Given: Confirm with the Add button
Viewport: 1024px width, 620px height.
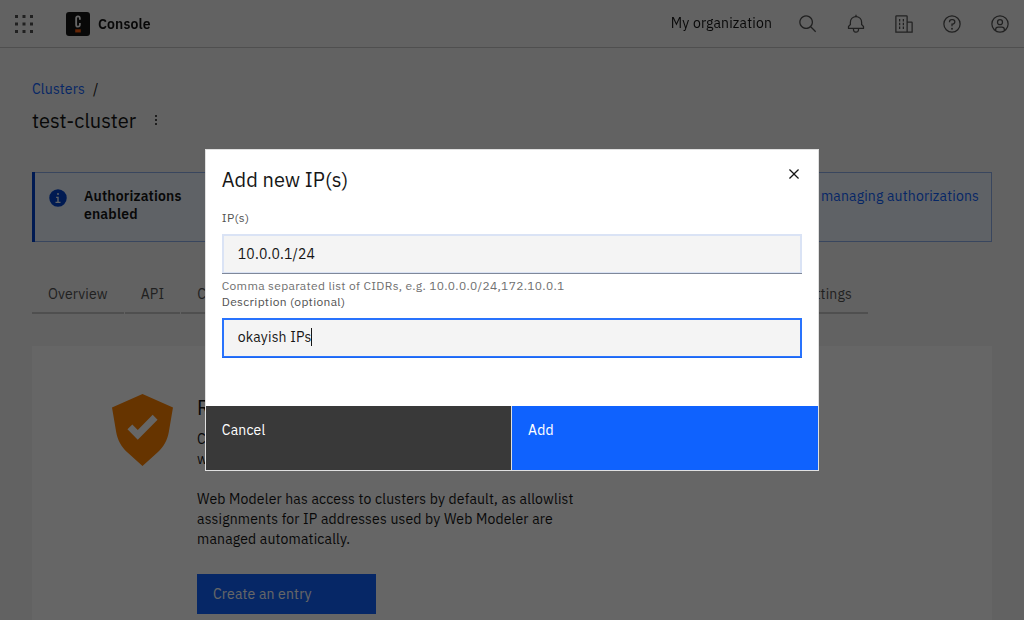Looking at the screenshot, I should (x=664, y=437).
